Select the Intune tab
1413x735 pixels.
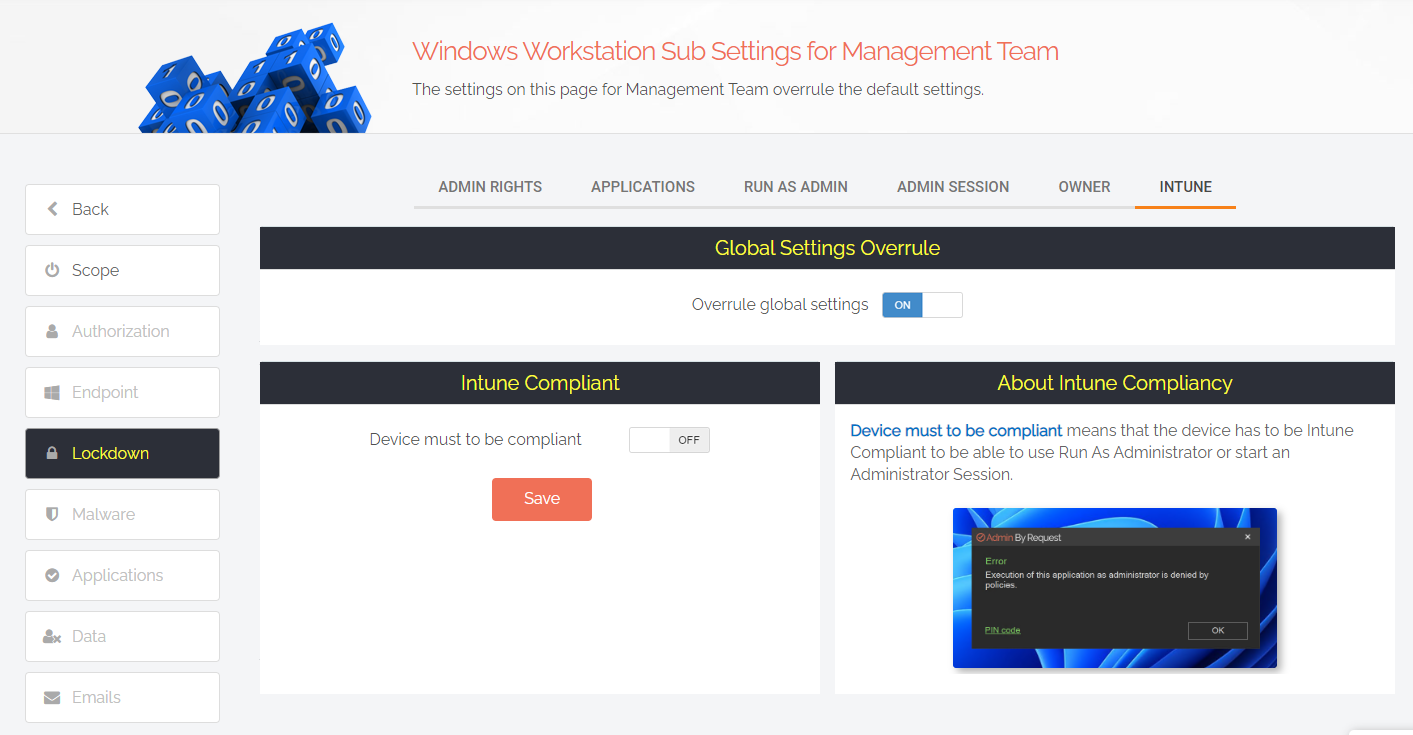pos(1186,187)
